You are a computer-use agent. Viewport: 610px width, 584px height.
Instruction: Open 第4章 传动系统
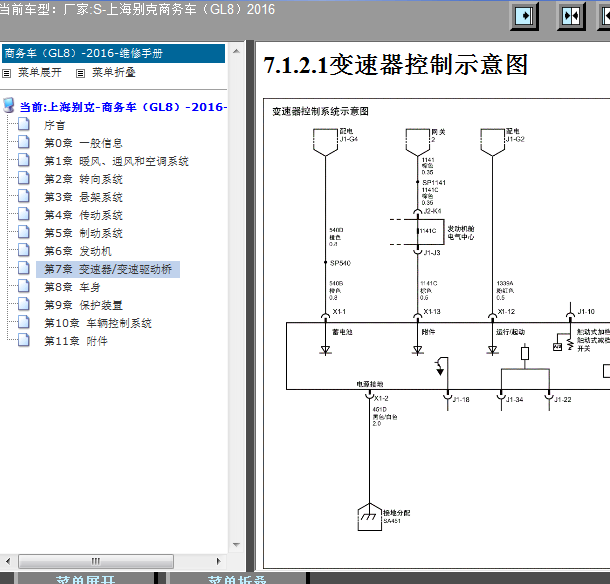(x=83, y=215)
